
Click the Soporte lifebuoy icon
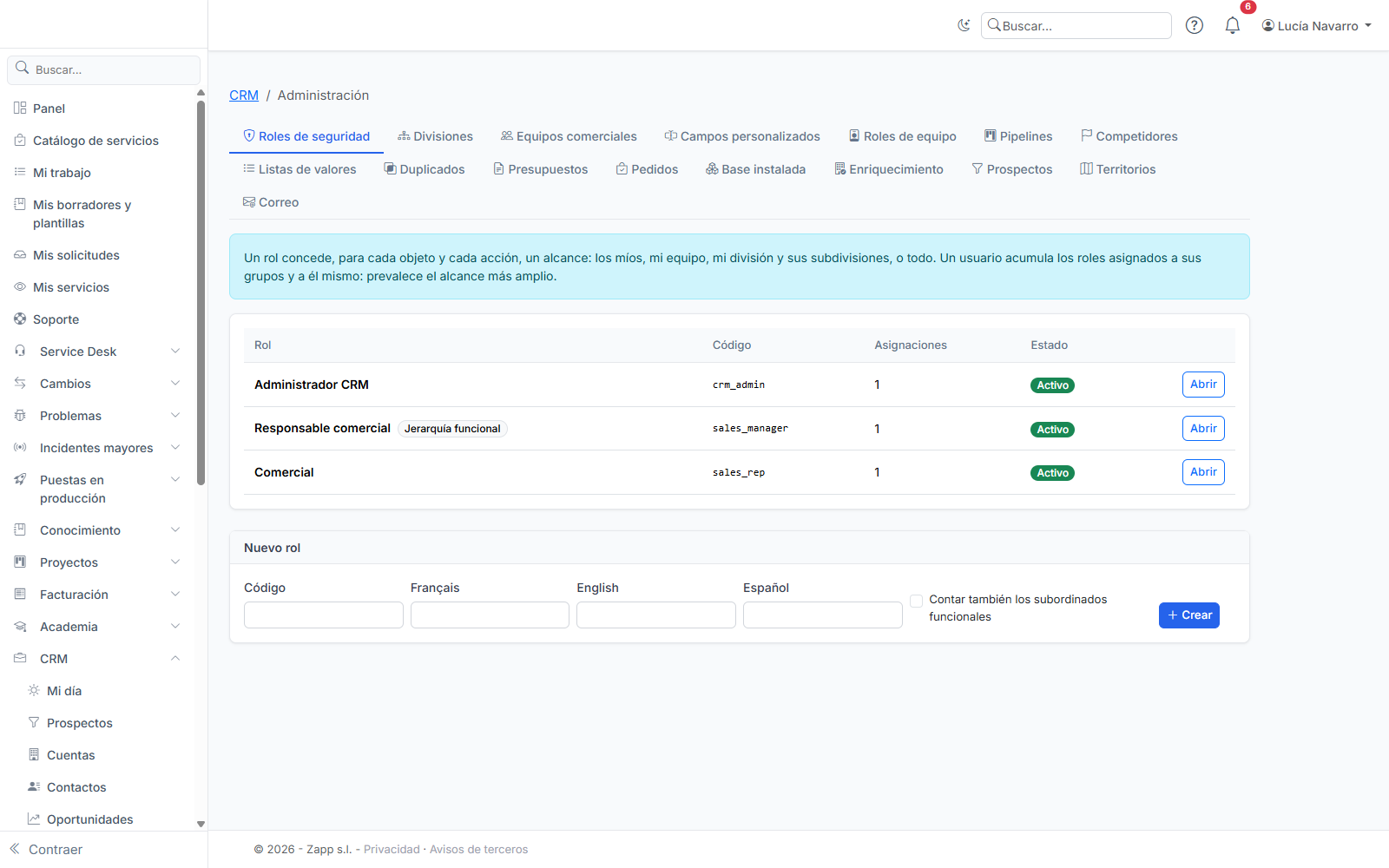pos(20,319)
